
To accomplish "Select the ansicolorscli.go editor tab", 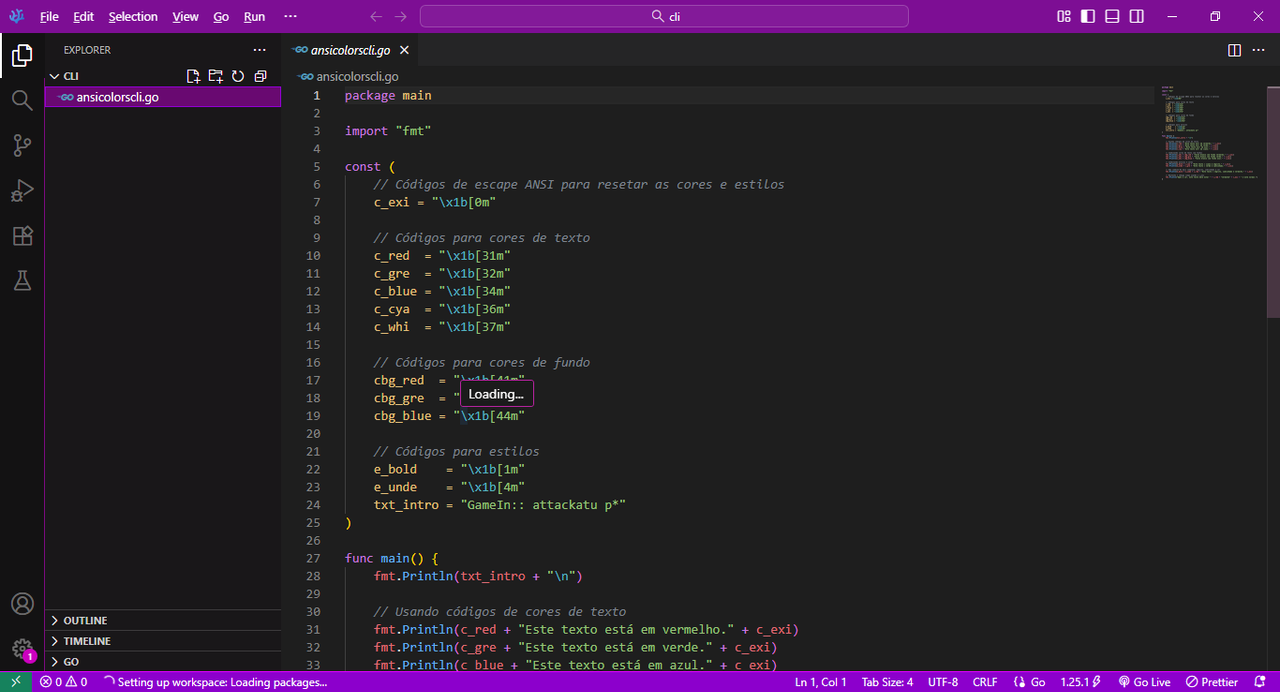I will 350,50.
